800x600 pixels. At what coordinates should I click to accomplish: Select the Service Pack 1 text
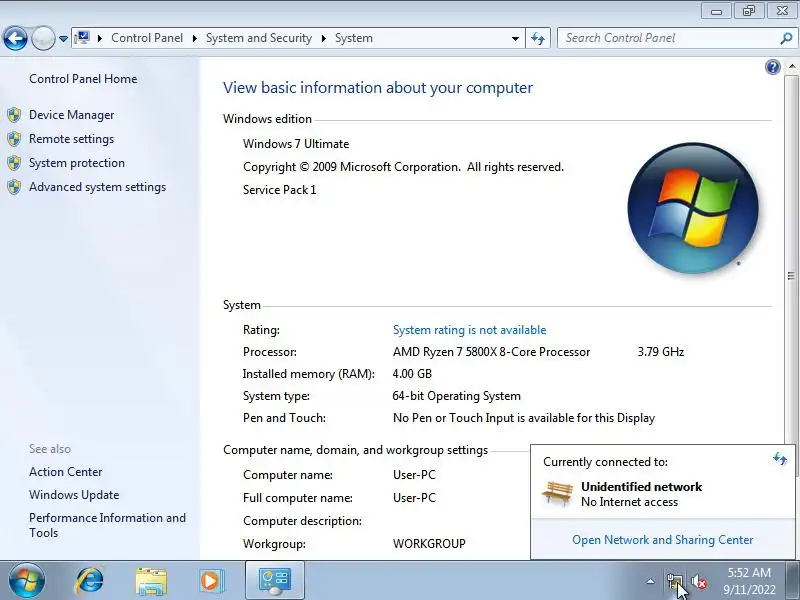click(280, 190)
